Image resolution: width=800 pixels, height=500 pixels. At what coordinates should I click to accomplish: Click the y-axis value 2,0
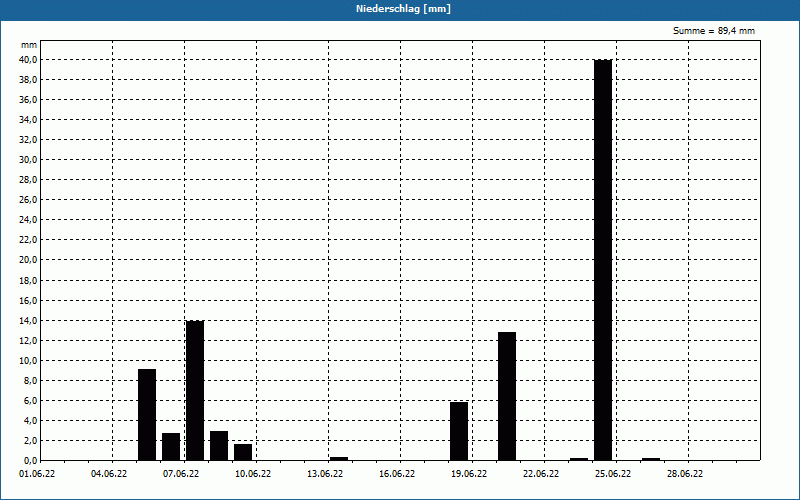31,441
